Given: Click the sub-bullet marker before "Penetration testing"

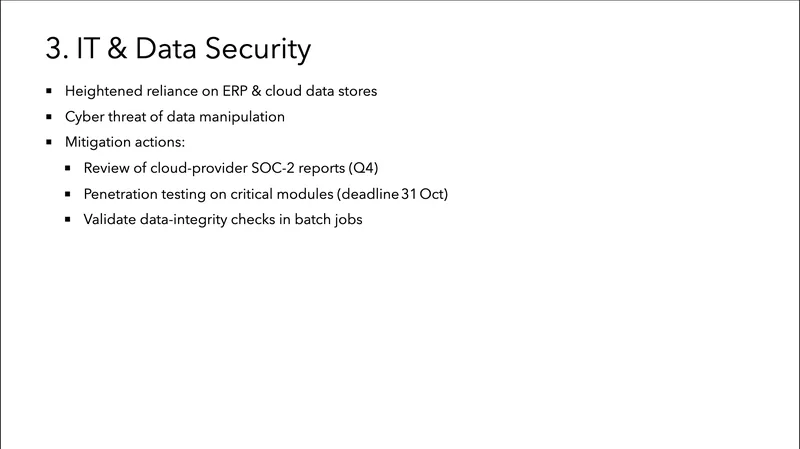Looking at the screenshot, I should (68, 194).
